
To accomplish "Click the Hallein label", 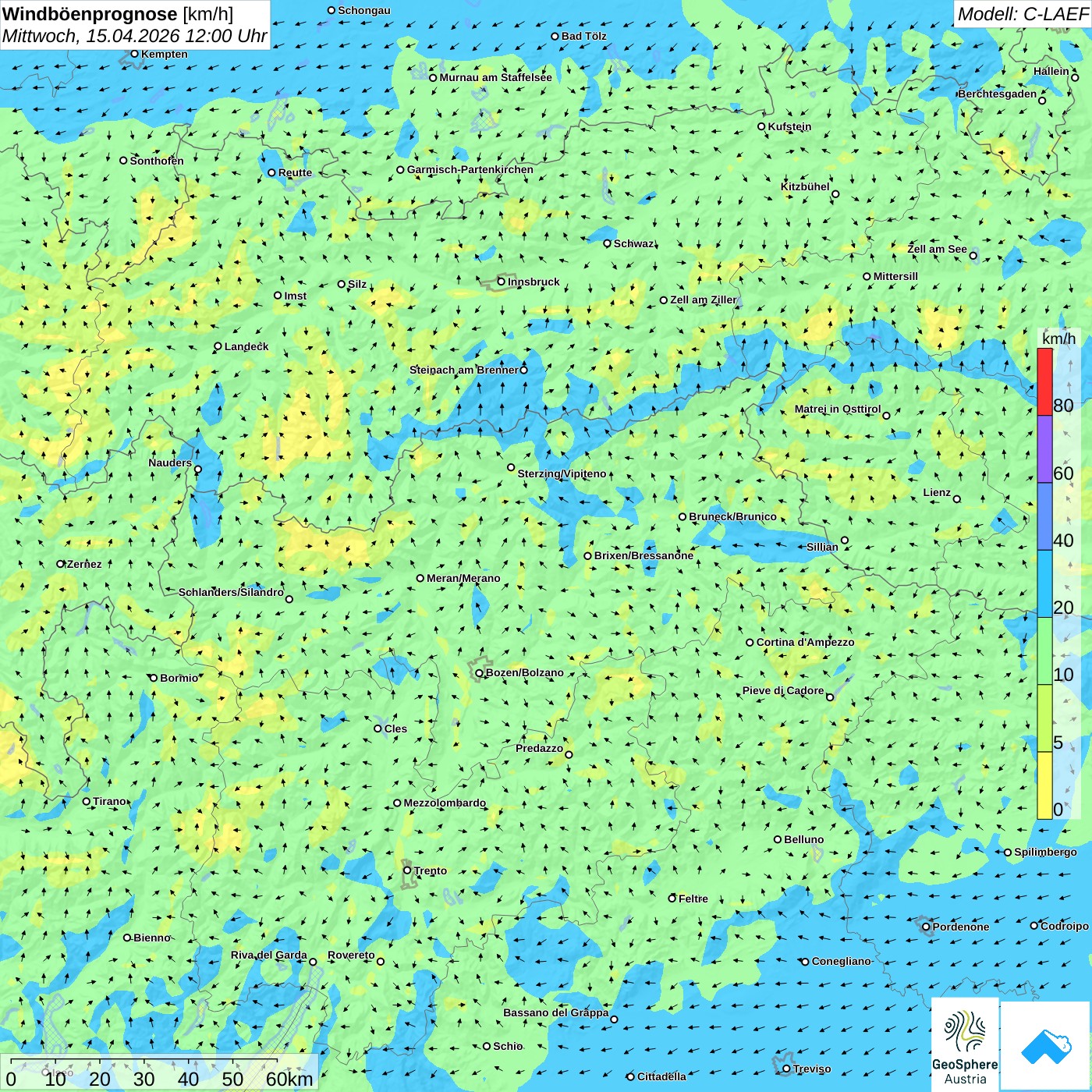I will 1051,71.
